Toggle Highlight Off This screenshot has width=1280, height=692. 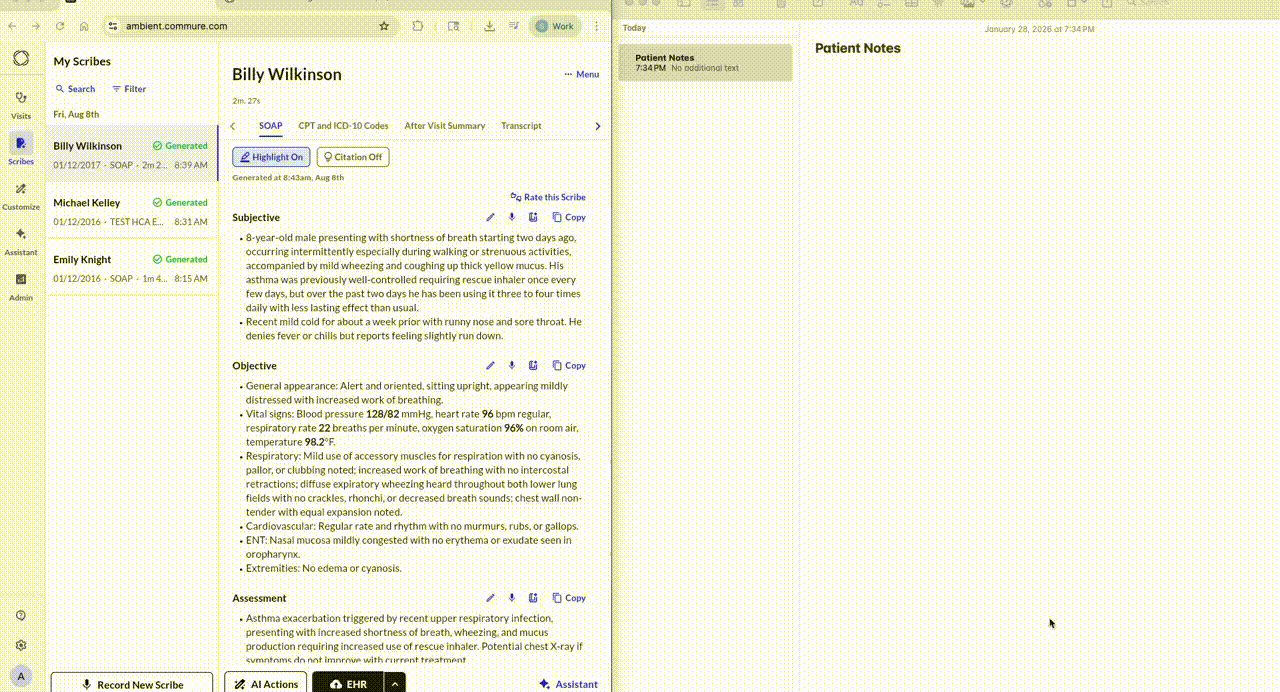(270, 156)
